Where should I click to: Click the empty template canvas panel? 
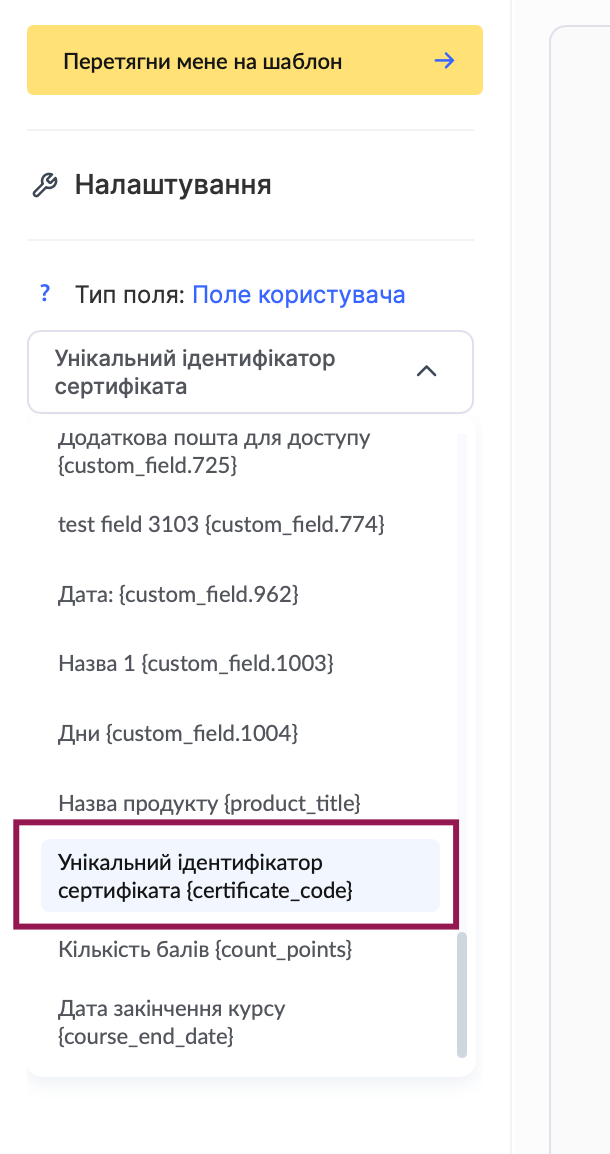point(580,580)
